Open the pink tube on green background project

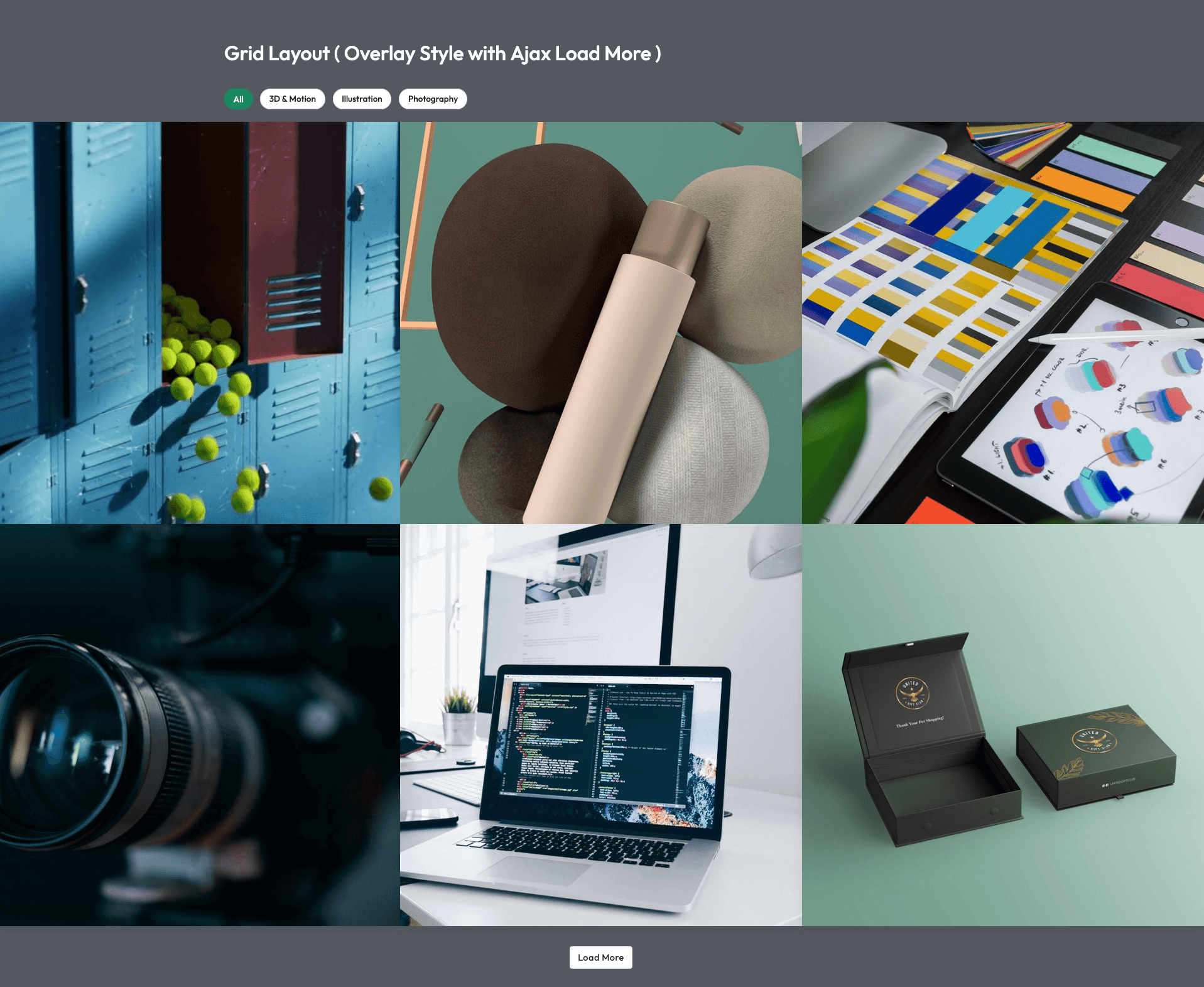point(601,323)
